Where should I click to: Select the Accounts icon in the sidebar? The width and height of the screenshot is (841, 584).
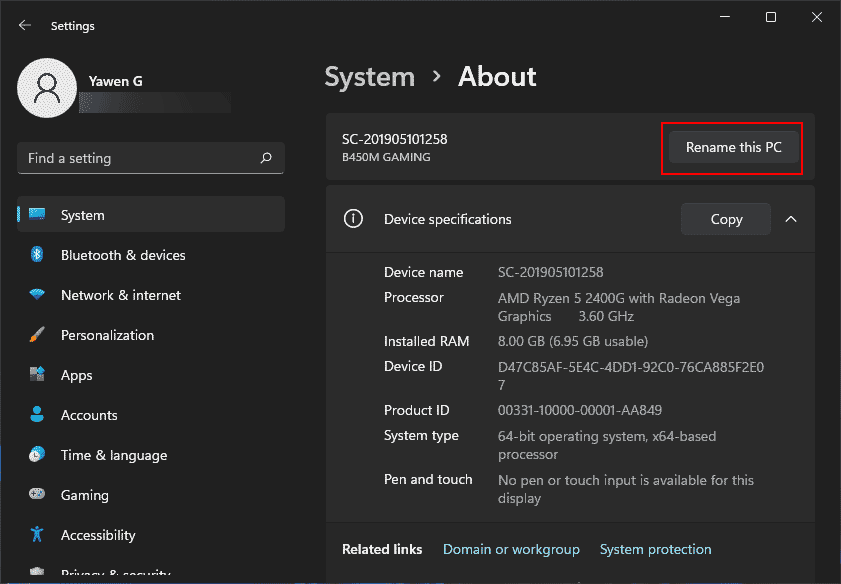tap(39, 415)
